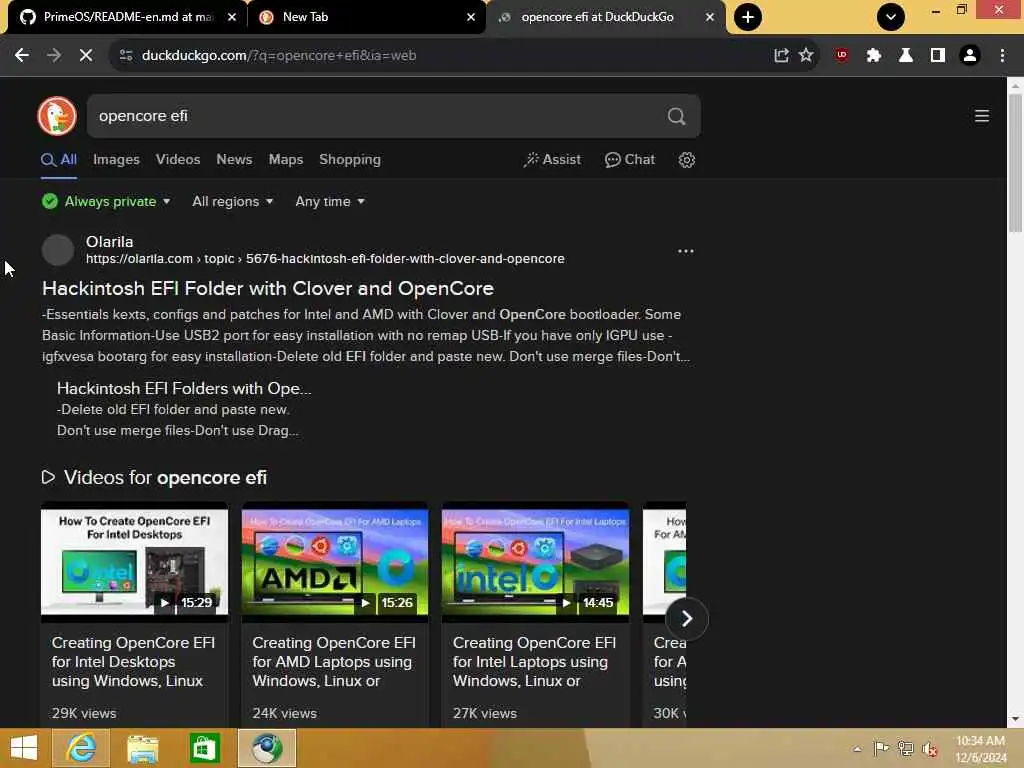Click the scrollbar down arrow
Screen dimensions: 1024x768
[x=1015, y=719]
